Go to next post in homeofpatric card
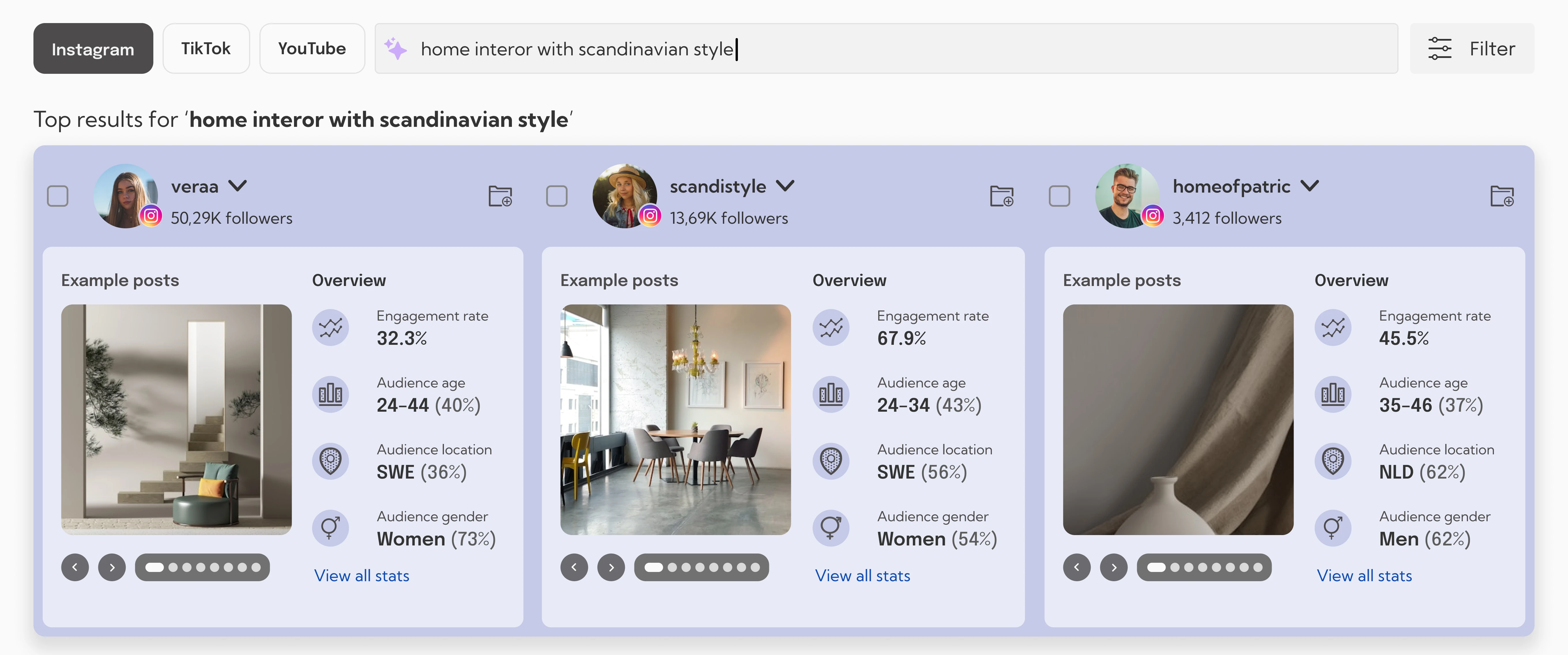This screenshot has width=1568, height=655. pyautogui.click(x=1114, y=567)
